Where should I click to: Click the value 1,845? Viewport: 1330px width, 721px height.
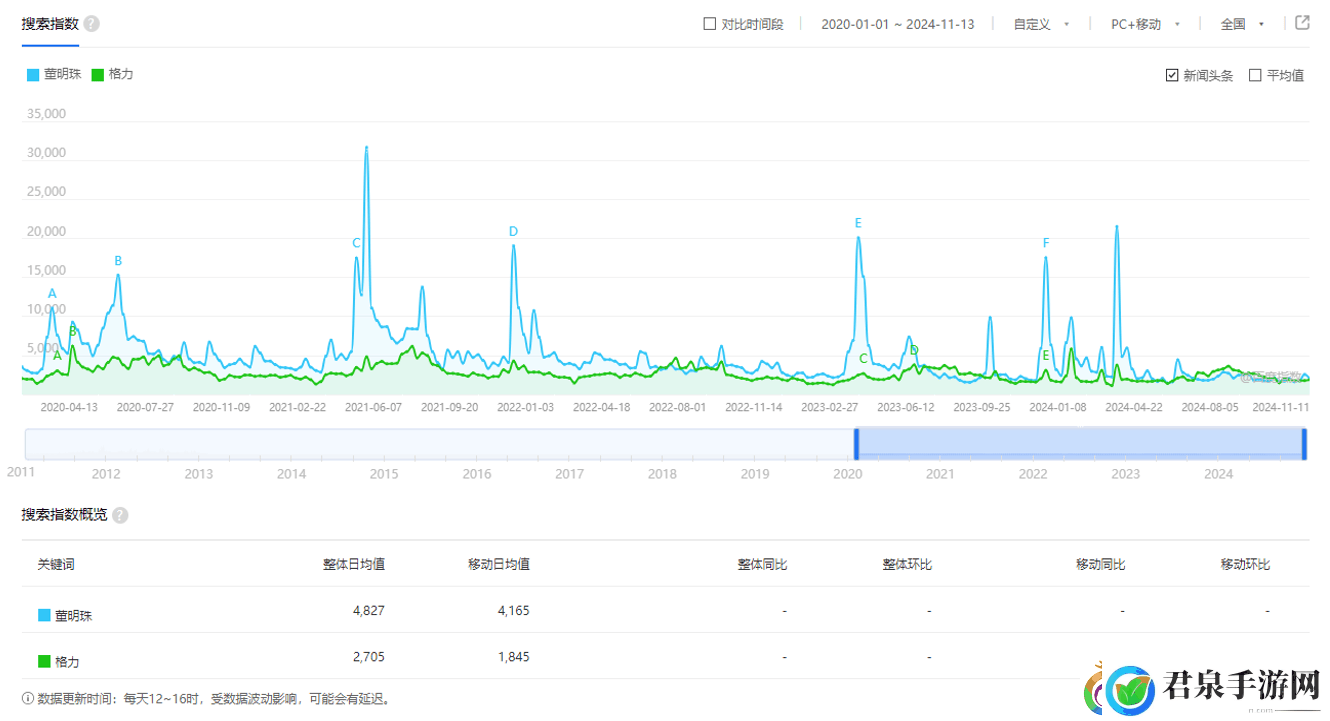pyautogui.click(x=513, y=657)
